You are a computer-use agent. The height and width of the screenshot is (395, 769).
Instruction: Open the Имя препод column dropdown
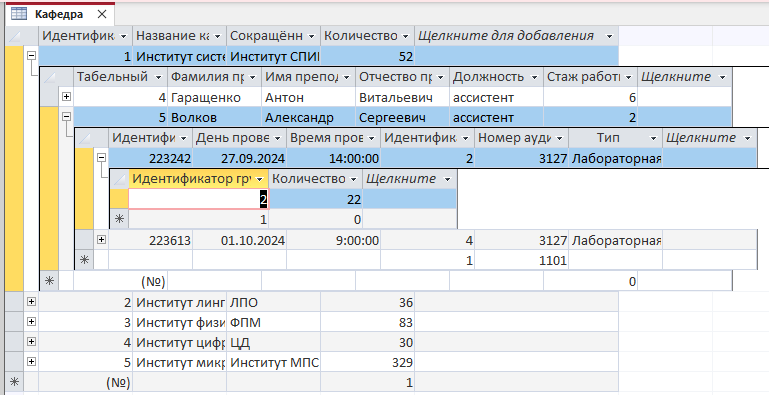pos(346,77)
